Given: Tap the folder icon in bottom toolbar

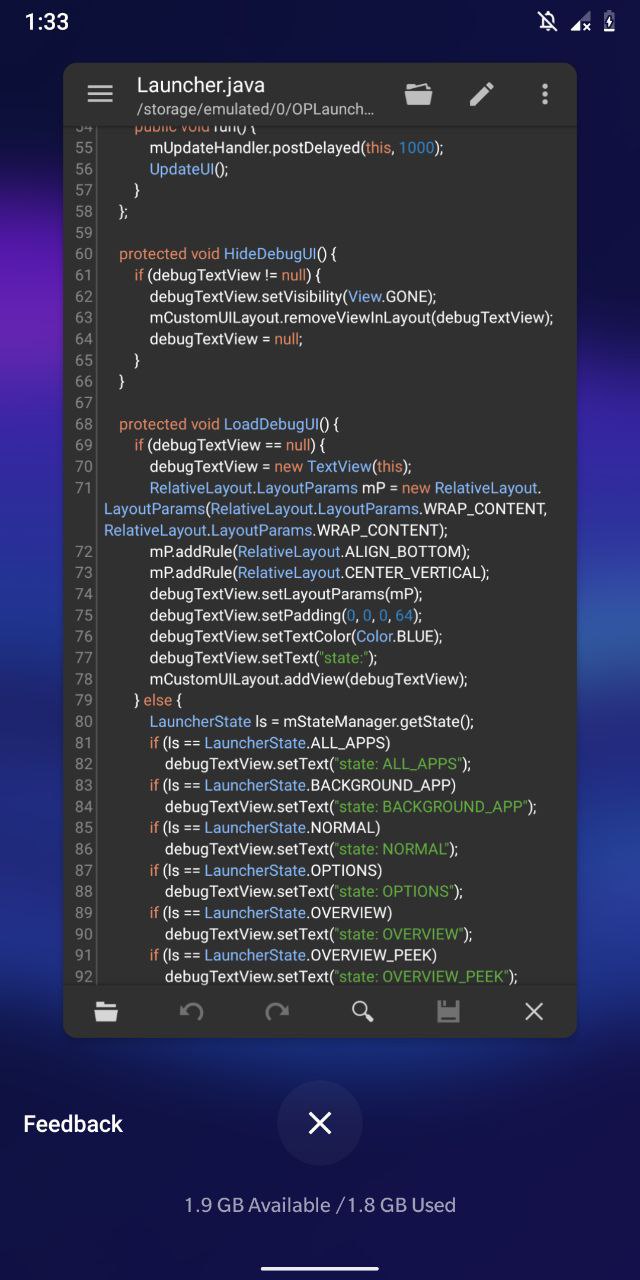Looking at the screenshot, I should click(106, 1012).
